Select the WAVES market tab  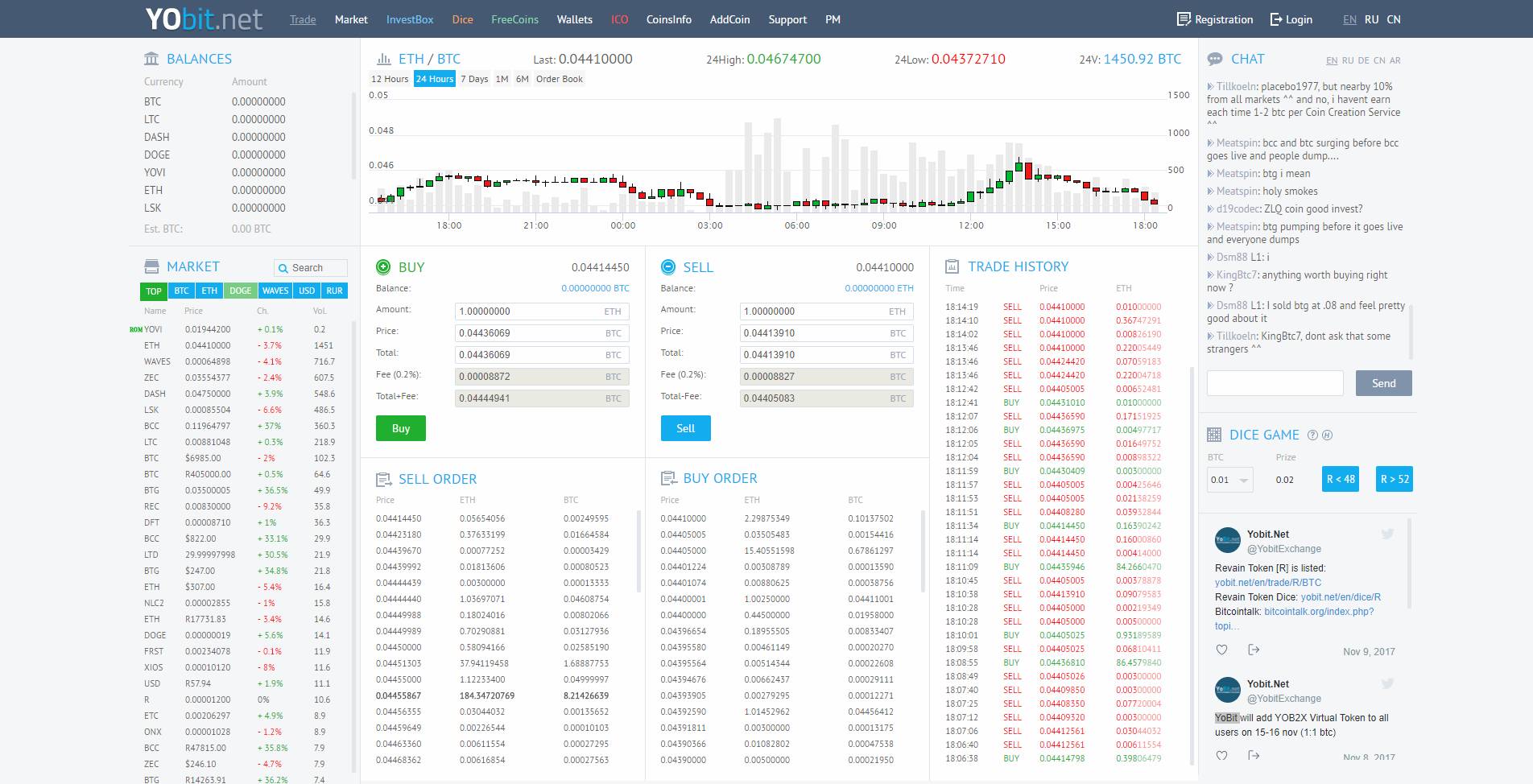(x=275, y=291)
